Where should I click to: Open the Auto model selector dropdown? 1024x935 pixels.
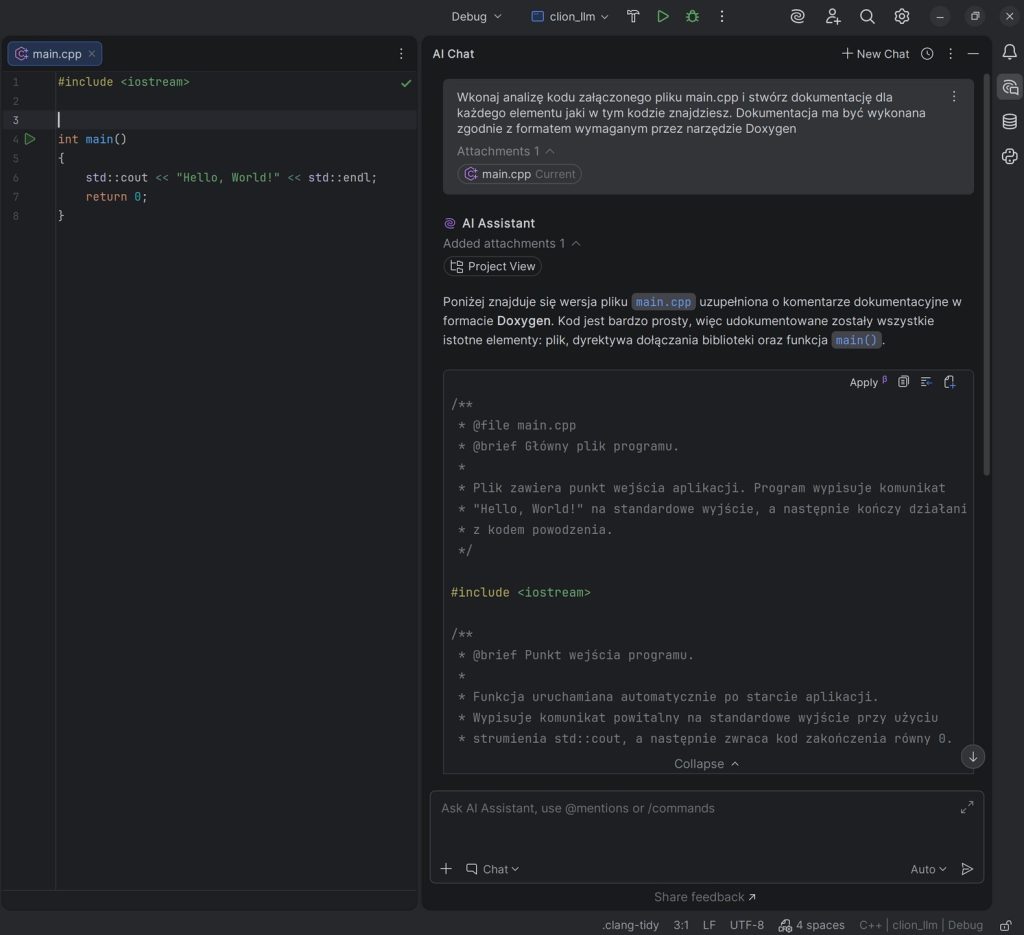[x=928, y=868]
